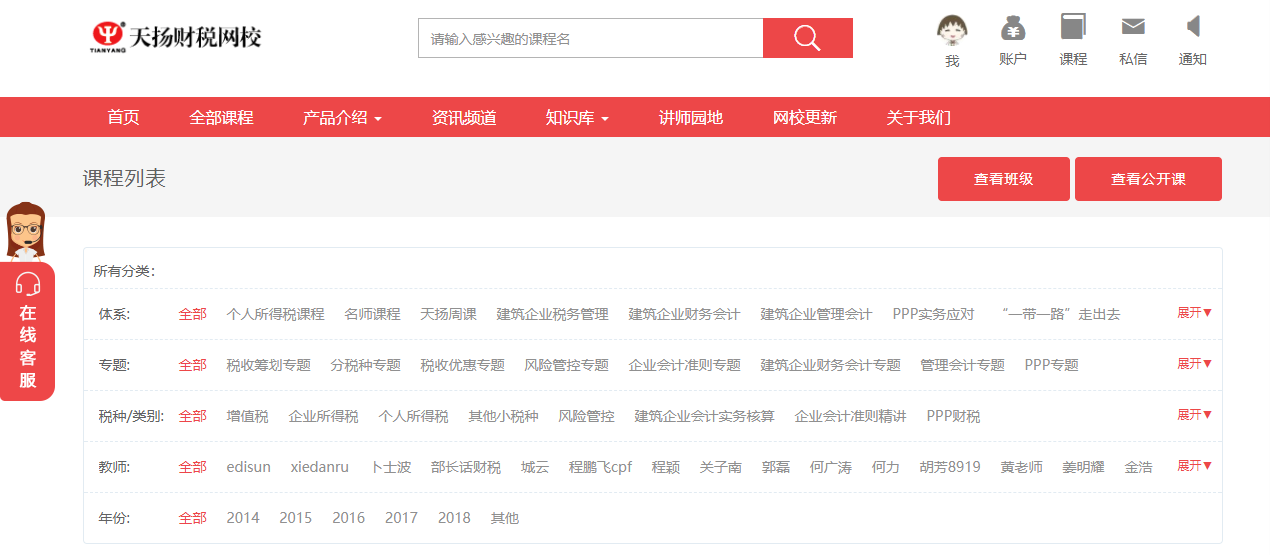Image resolution: width=1270 pixels, height=555 pixels.
Task: Open 私信 envelope icon
Action: [1133, 27]
